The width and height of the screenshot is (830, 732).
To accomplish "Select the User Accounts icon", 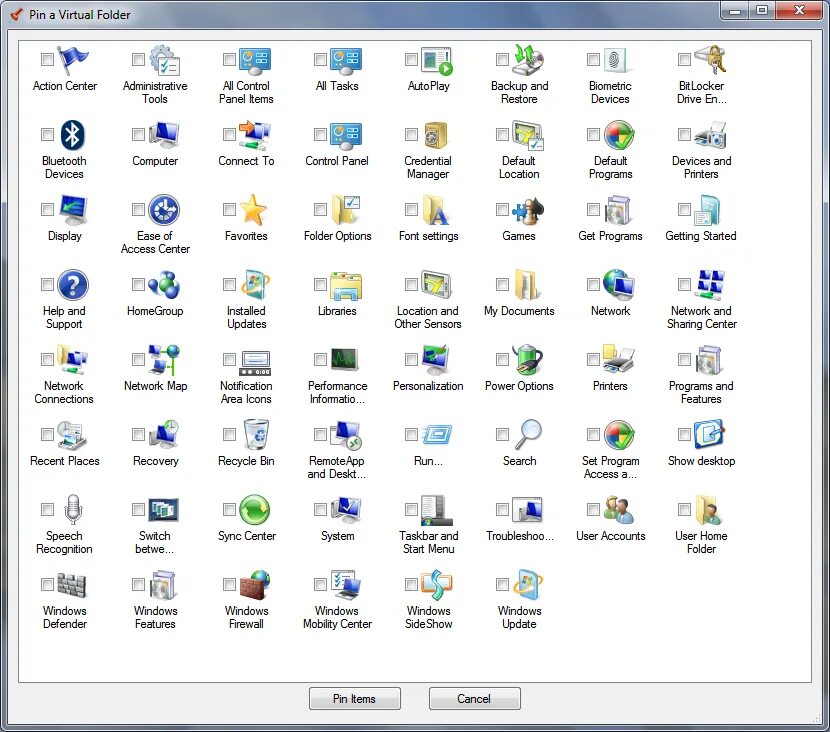I will click(618, 510).
